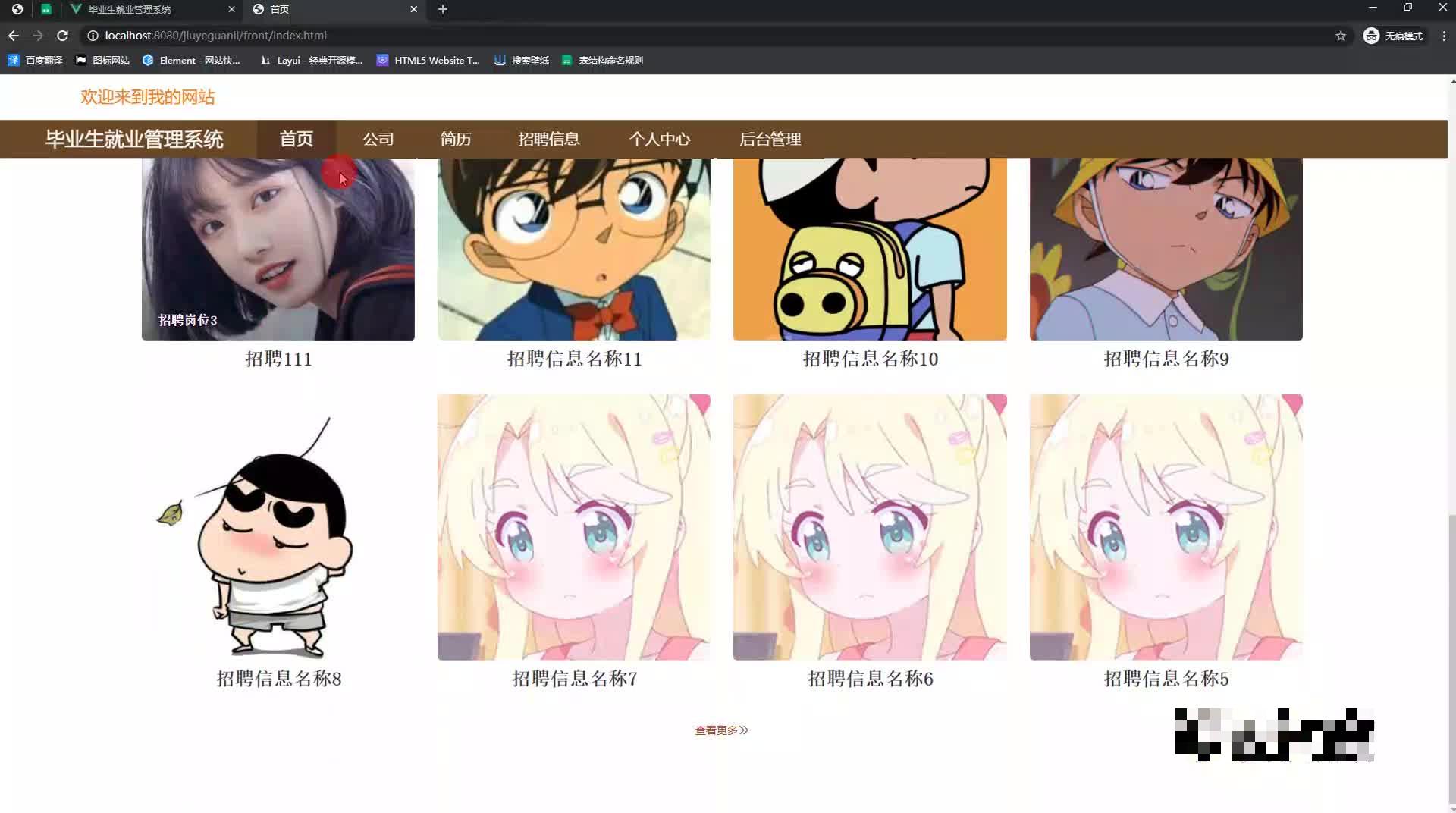Open 百度翻译 bookmark

tap(35, 60)
